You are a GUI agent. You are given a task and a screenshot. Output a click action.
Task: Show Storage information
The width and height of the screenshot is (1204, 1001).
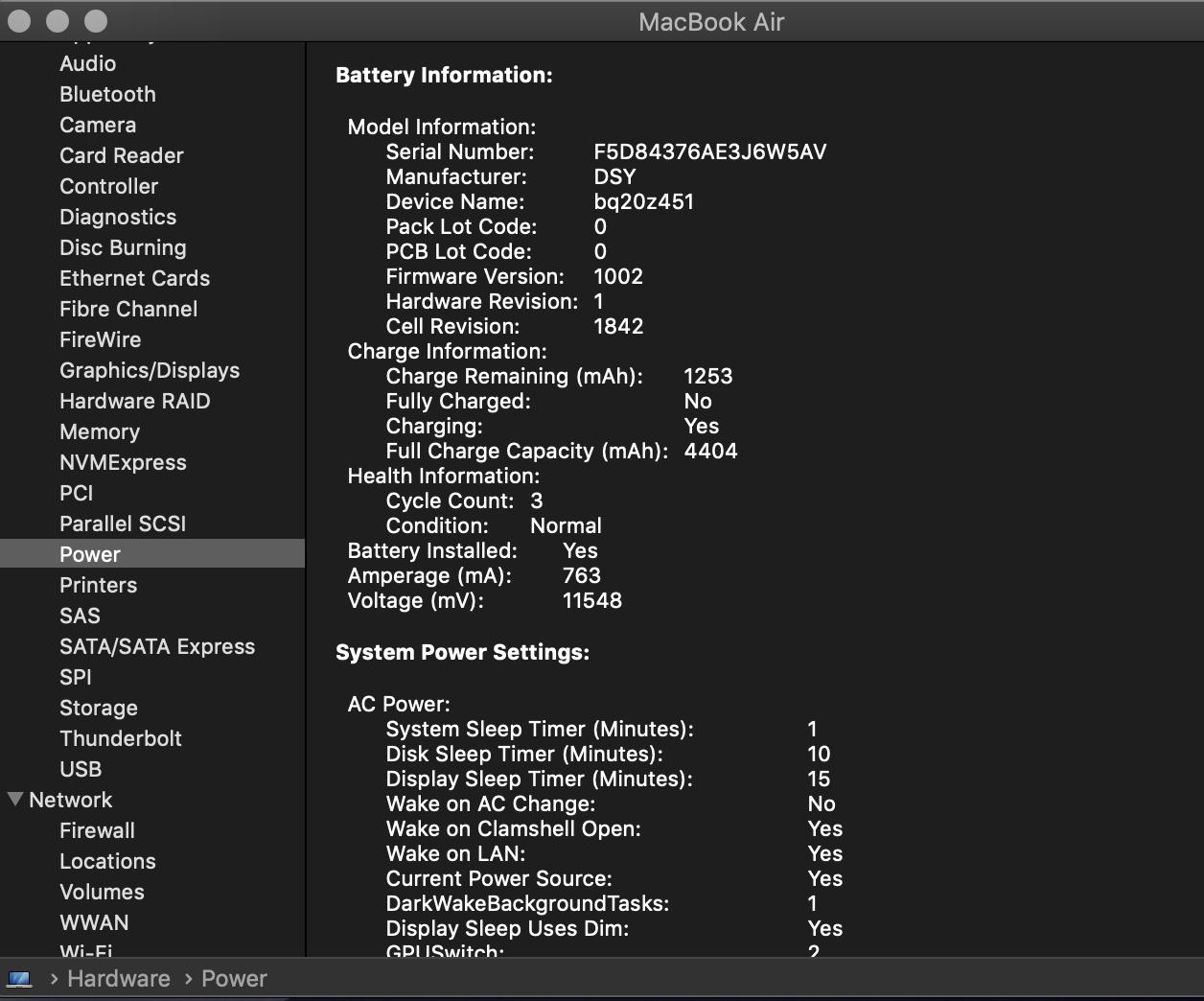coord(99,708)
